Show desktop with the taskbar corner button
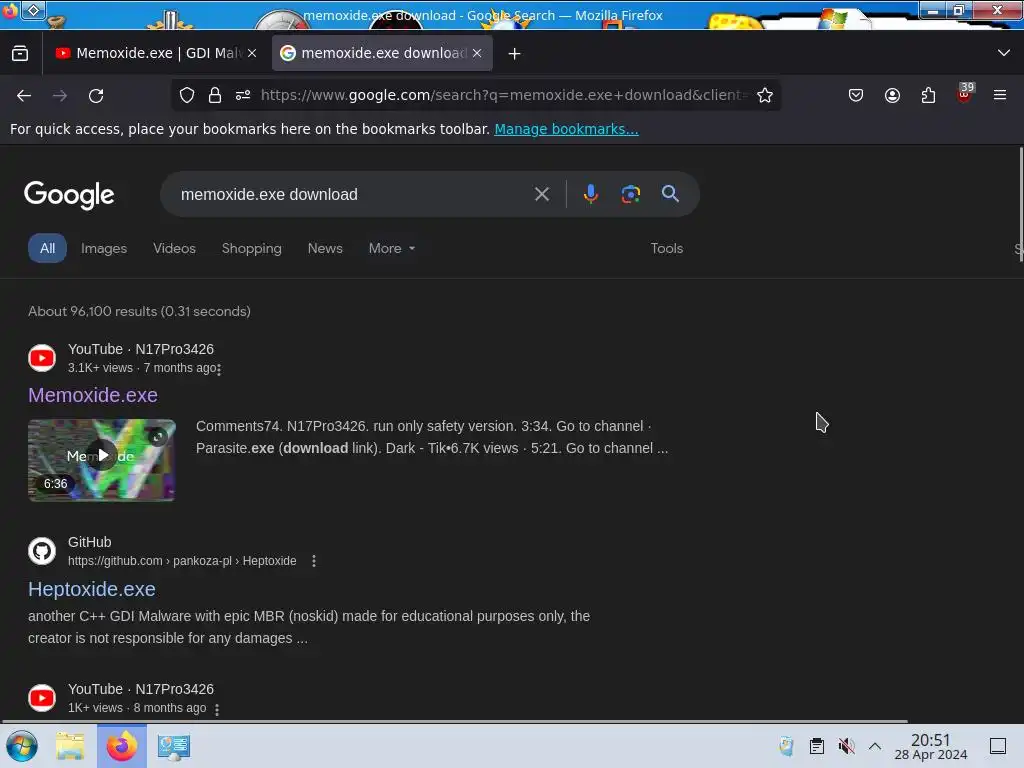This screenshot has height=768, width=1024. [x=998, y=746]
